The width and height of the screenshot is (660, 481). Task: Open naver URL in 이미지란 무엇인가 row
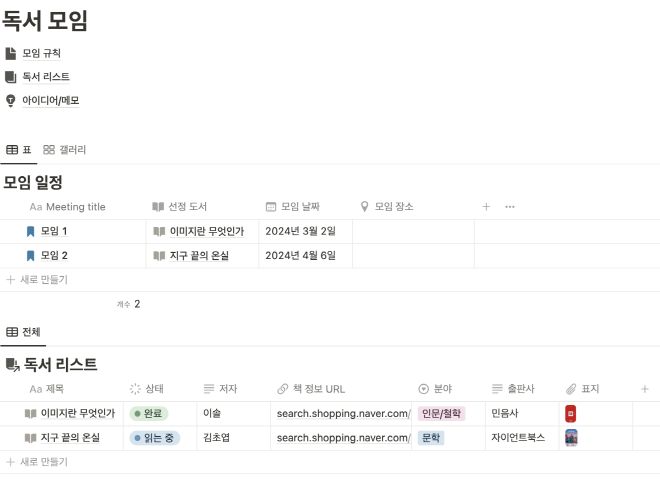coord(343,414)
